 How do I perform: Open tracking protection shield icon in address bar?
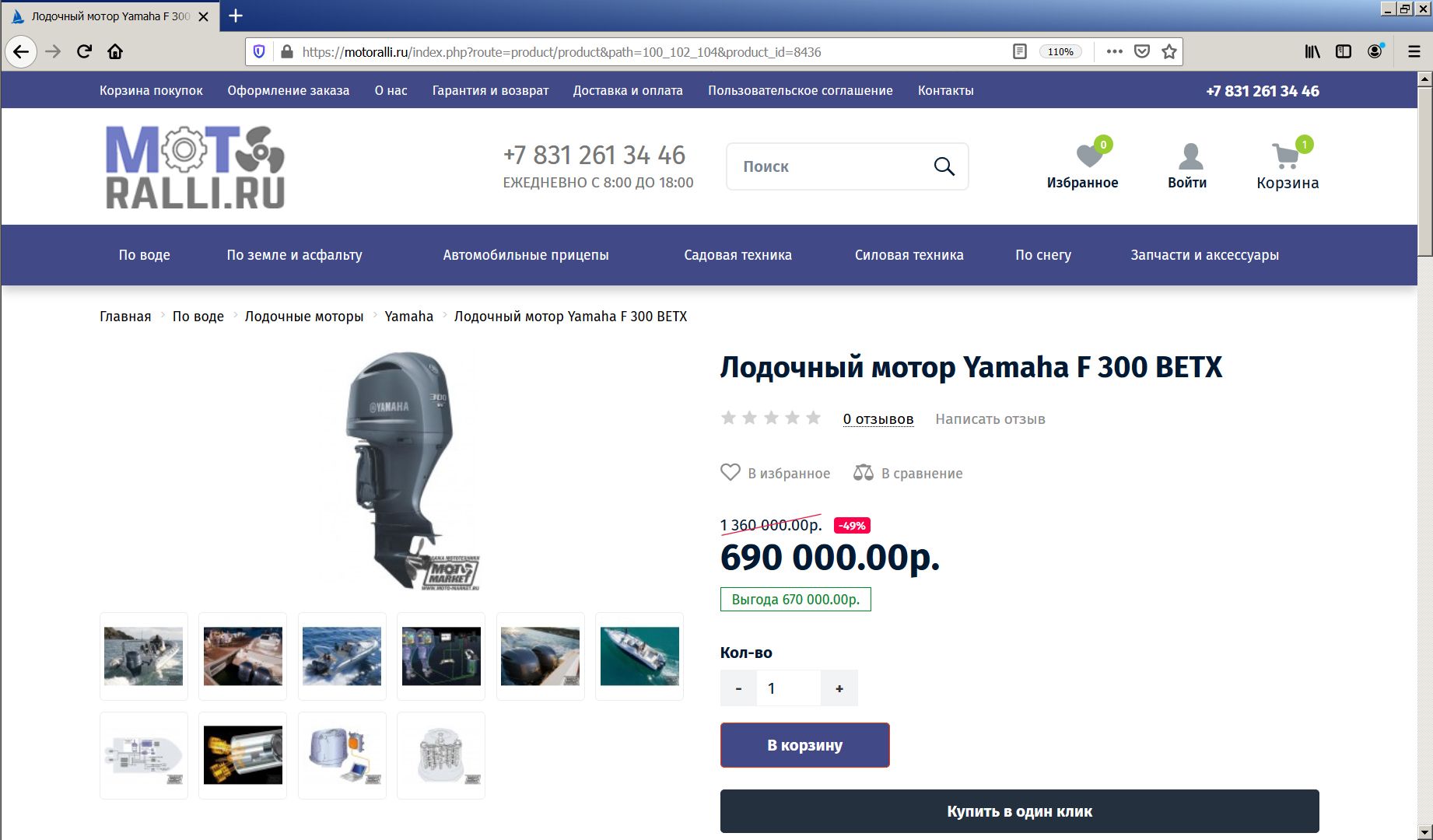pos(260,52)
